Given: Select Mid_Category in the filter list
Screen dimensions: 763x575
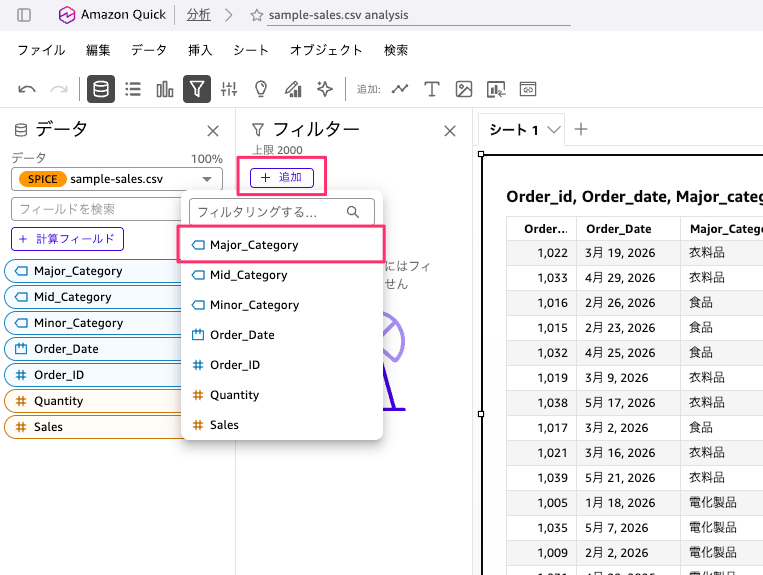Looking at the screenshot, I should click(282, 275).
